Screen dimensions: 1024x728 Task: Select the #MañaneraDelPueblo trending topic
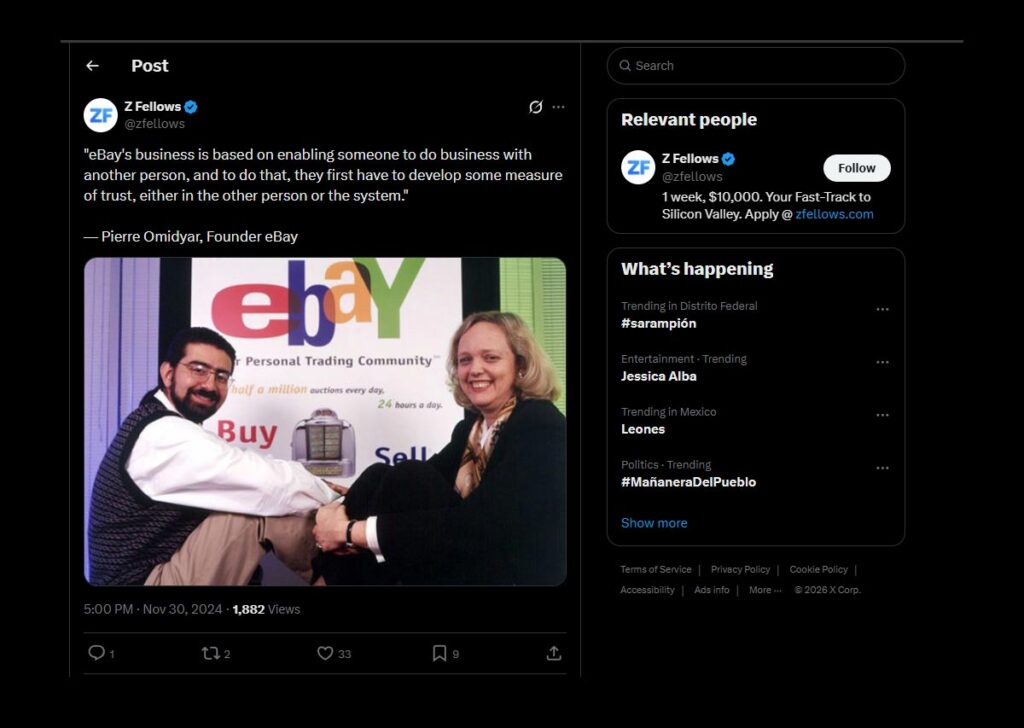pyautogui.click(x=688, y=482)
